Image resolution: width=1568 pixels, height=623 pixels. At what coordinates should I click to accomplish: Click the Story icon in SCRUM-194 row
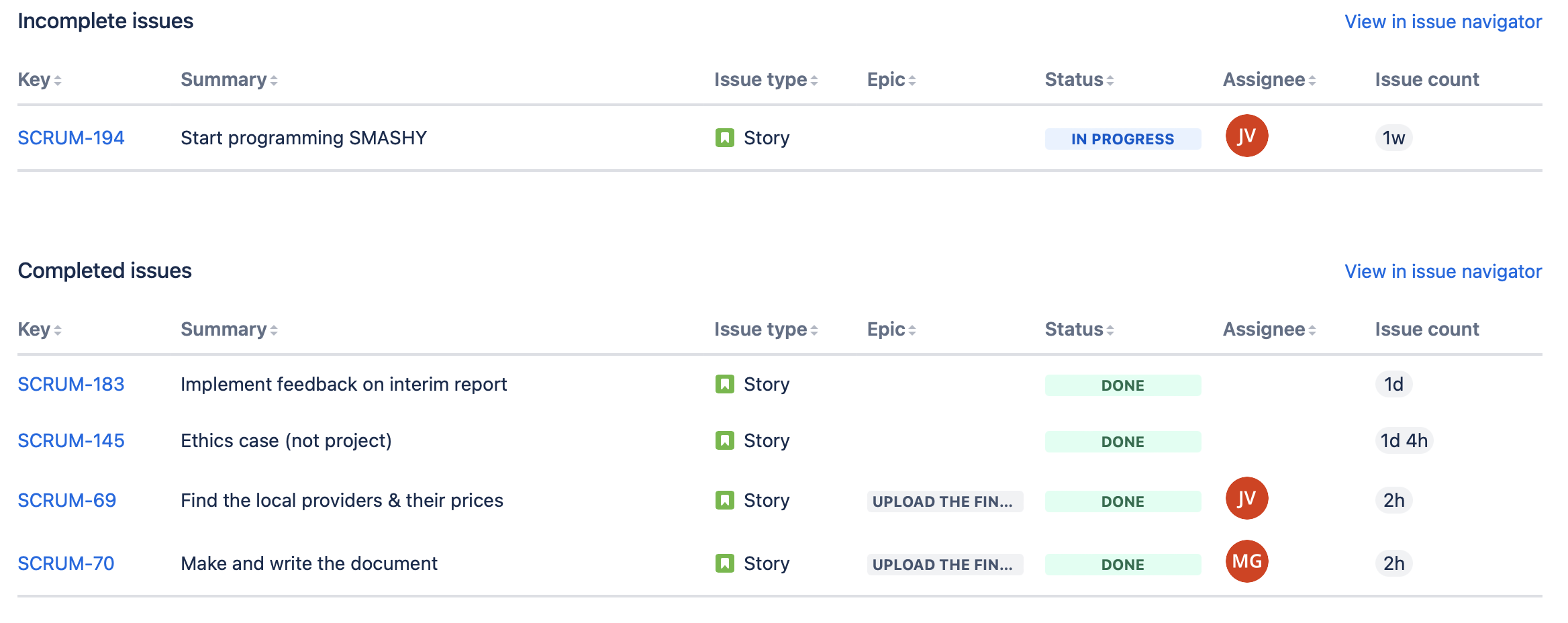[724, 138]
